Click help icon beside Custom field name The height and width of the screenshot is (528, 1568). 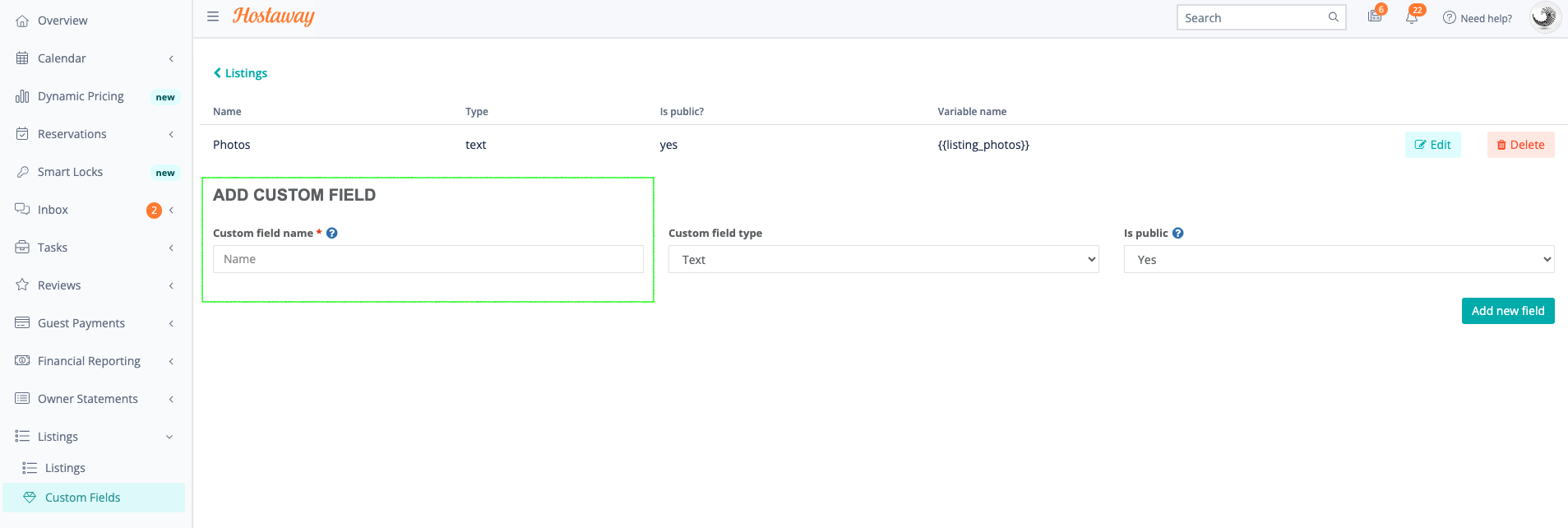[332, 234]
